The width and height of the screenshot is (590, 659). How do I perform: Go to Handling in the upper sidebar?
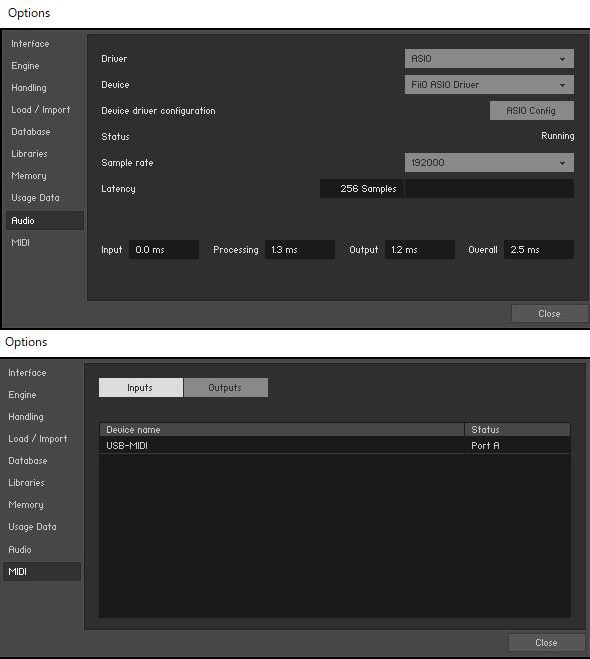coord(29,88)
